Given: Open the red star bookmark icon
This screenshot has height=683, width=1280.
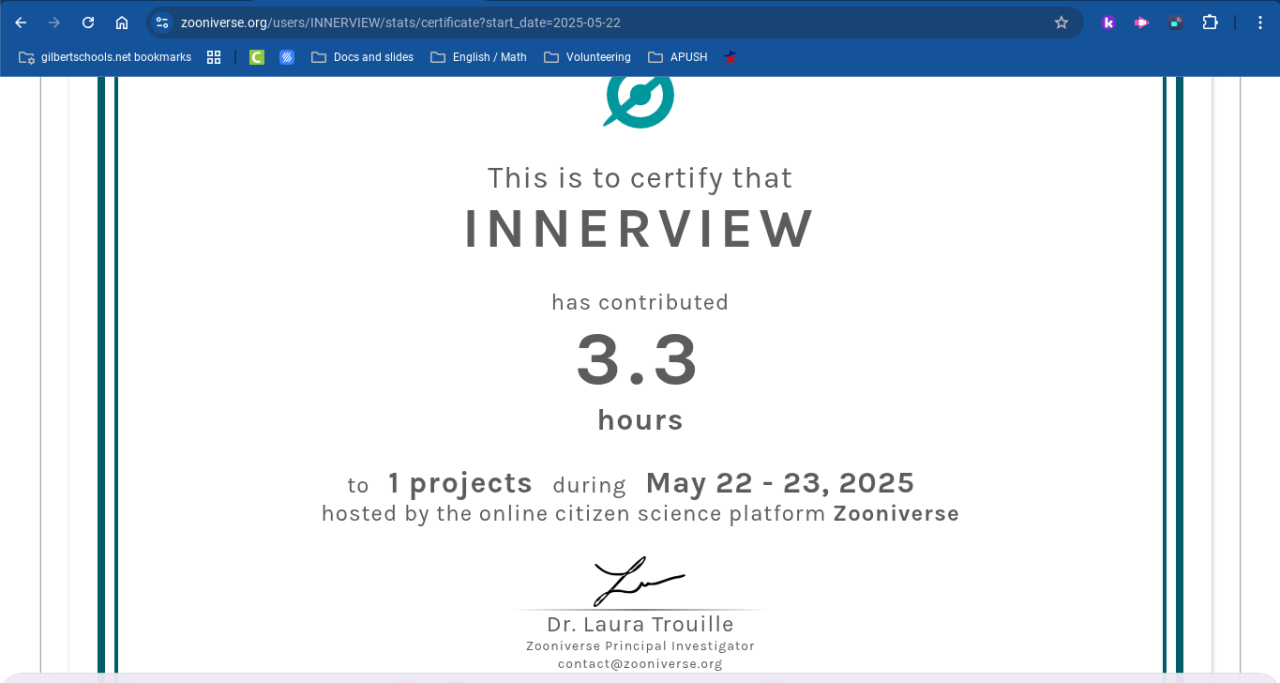Looking at the screenshot, I should click(x=731, y=57).
